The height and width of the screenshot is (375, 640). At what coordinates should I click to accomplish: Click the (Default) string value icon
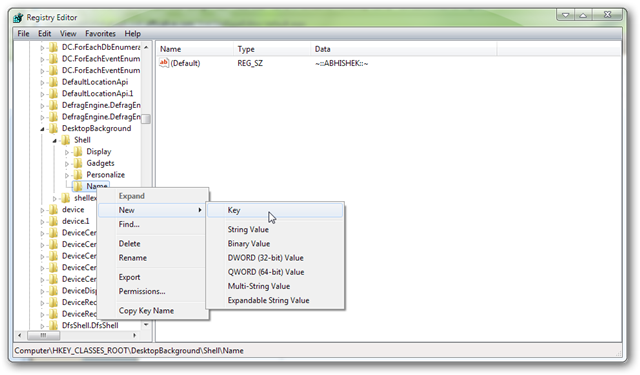(164, 63)
